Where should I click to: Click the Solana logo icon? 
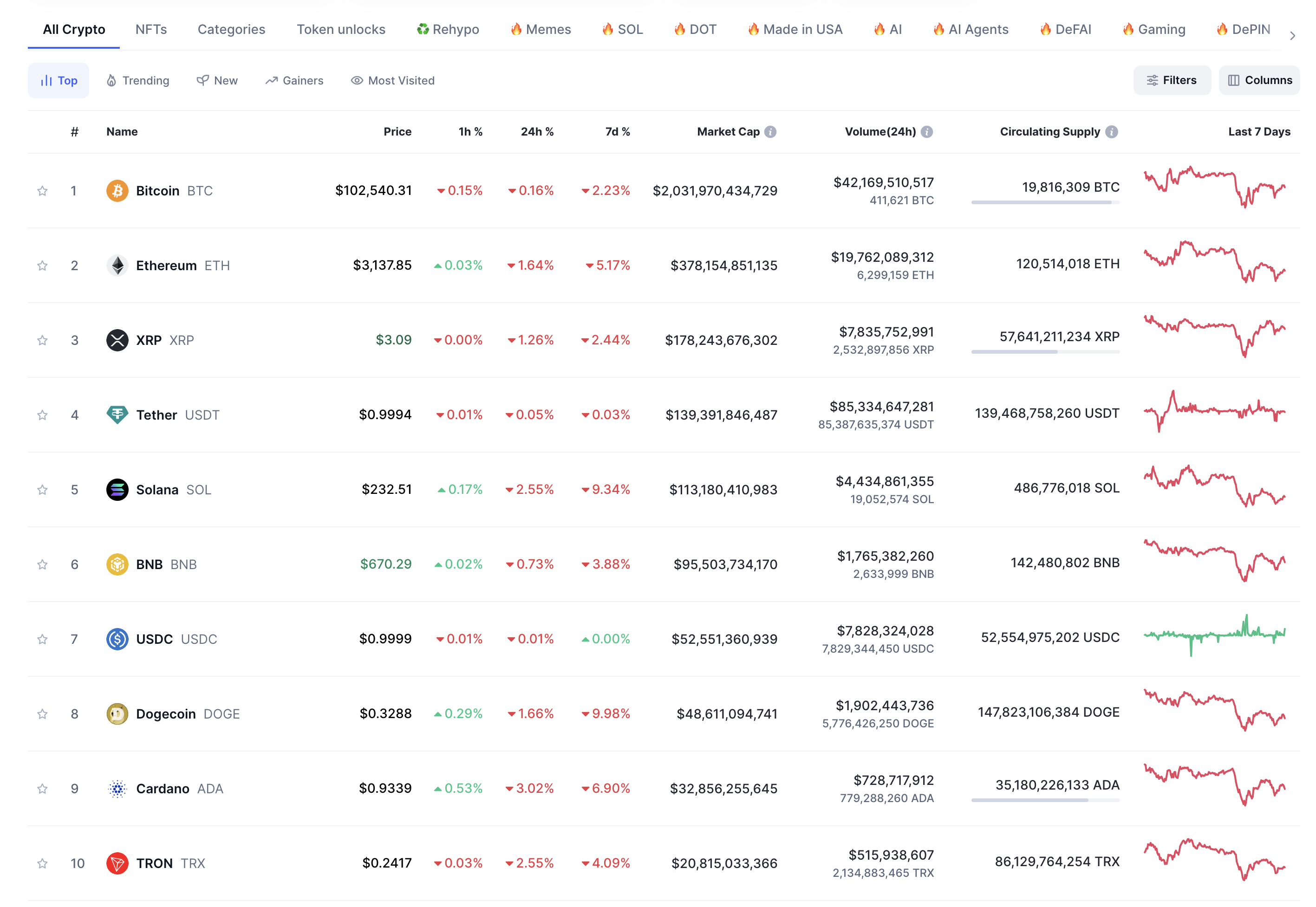117,490
